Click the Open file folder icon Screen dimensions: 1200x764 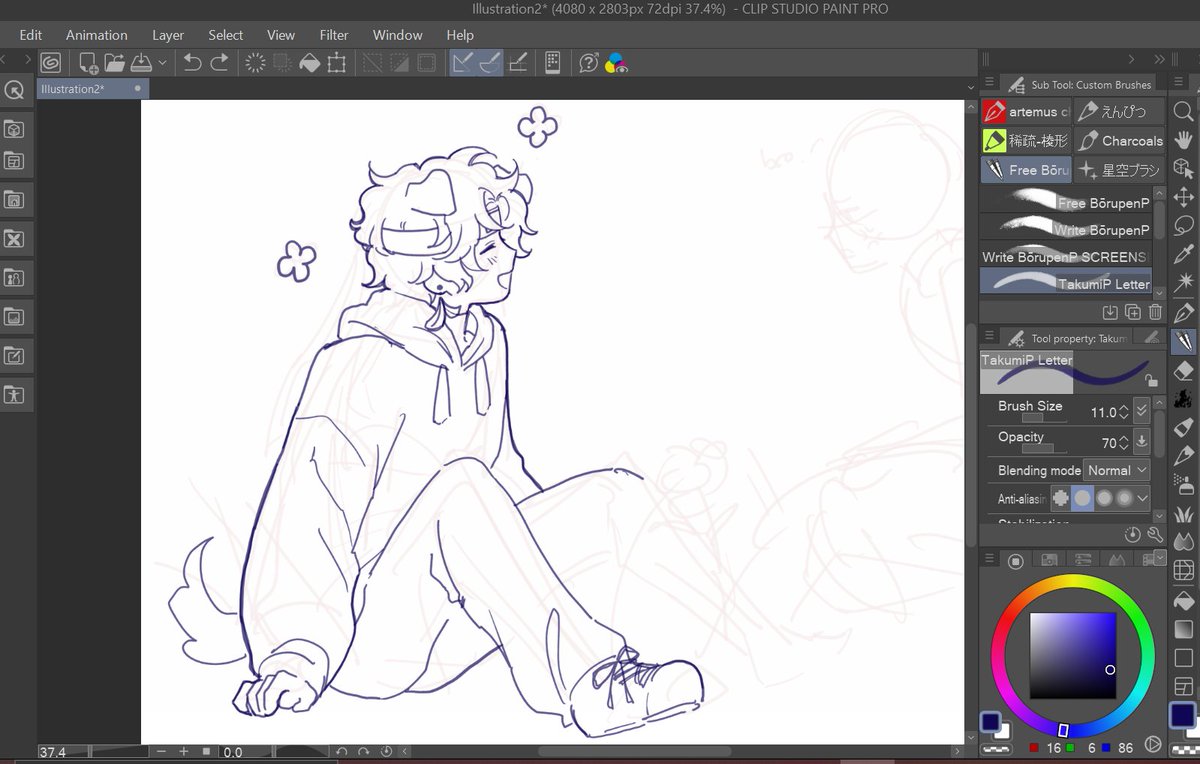pyautogui.click(x=115, y=63)
